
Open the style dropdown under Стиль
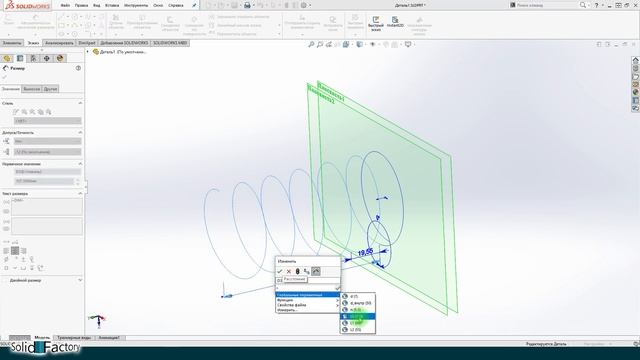[48, 121]
